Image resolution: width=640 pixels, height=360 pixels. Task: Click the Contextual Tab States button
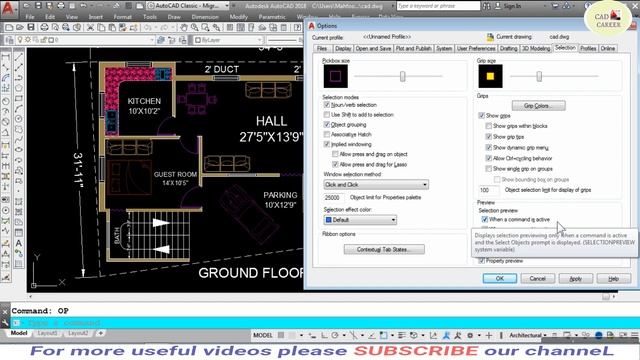tap(384, 249)
